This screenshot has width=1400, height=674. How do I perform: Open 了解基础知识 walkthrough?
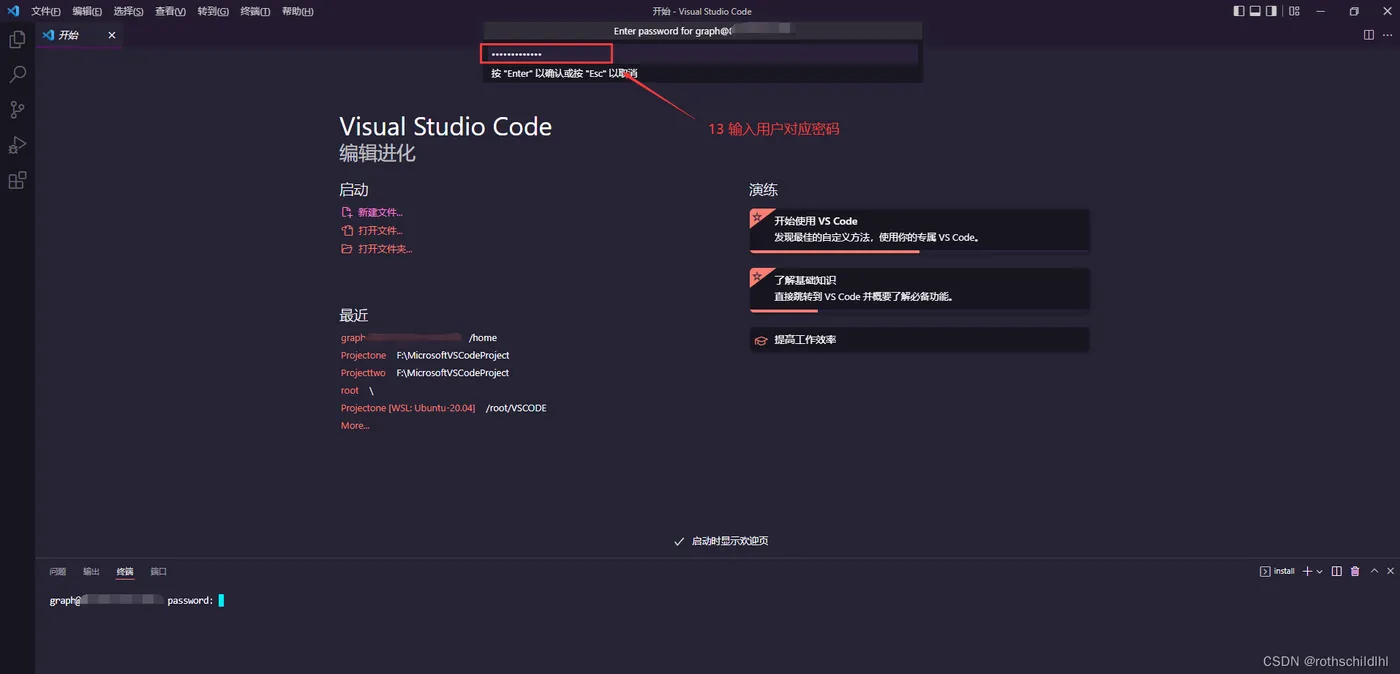(919, 290)
